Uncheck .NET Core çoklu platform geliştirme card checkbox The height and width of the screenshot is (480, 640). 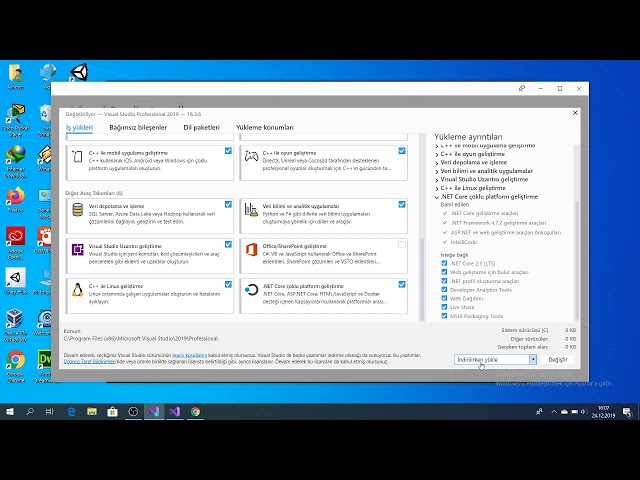coord(402,284)
